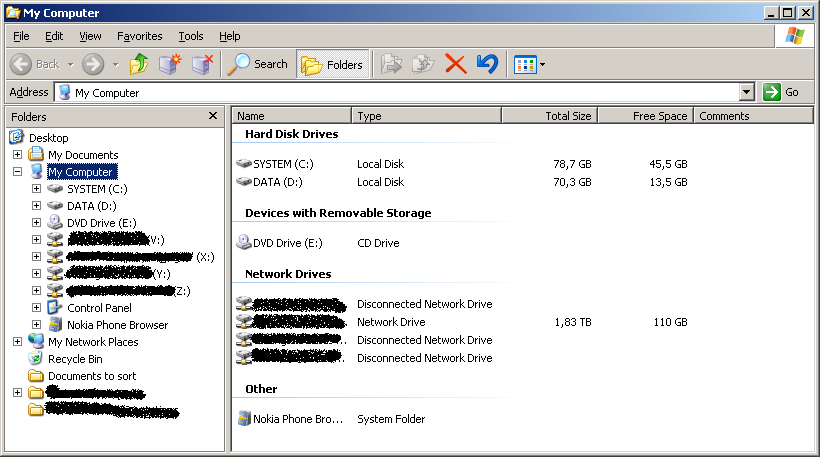Close the Folders side panel
This screenshot has height=457, width=820.
pyautogui.click(x=213, y=116)
